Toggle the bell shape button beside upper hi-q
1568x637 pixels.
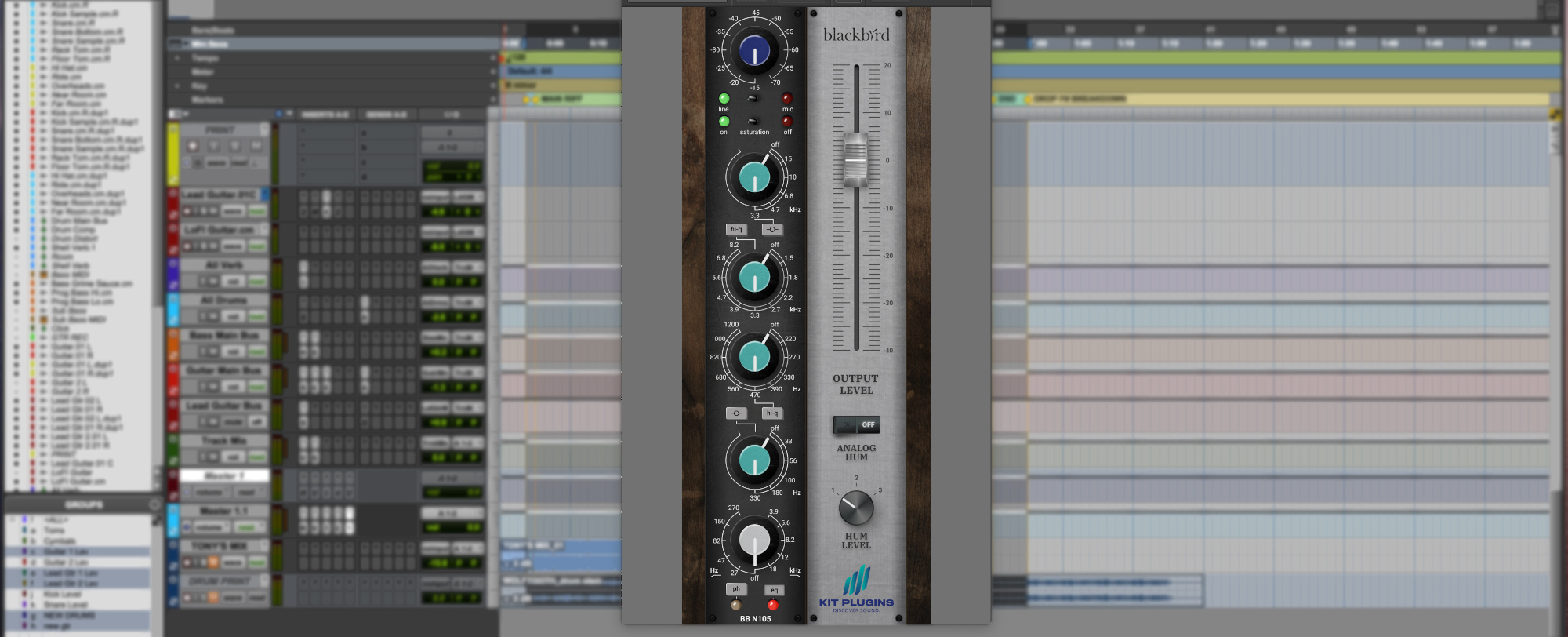pos(772,229)
